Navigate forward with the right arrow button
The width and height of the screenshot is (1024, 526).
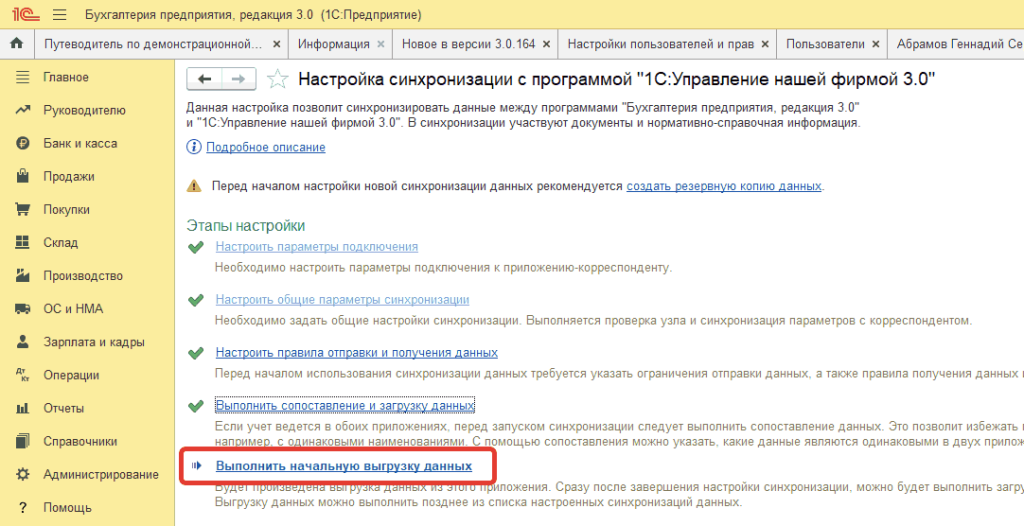pos(240,79)
